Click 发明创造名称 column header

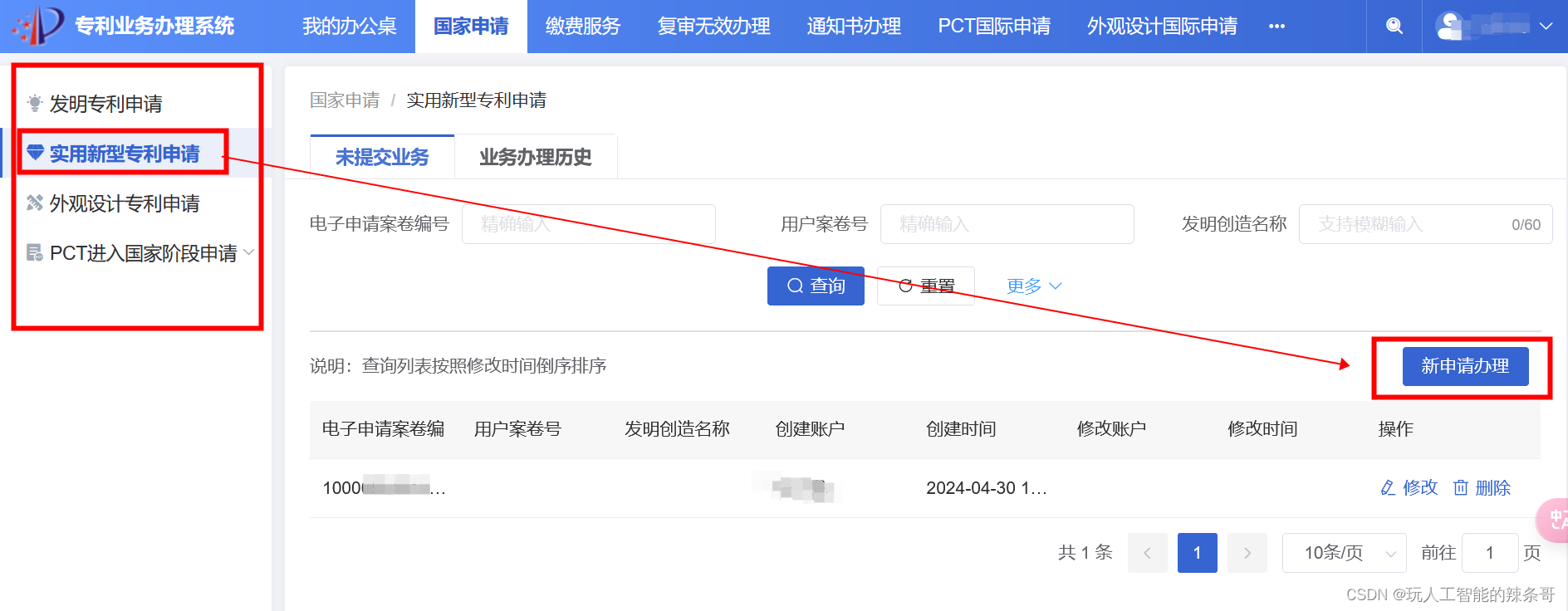coord(677,429)
